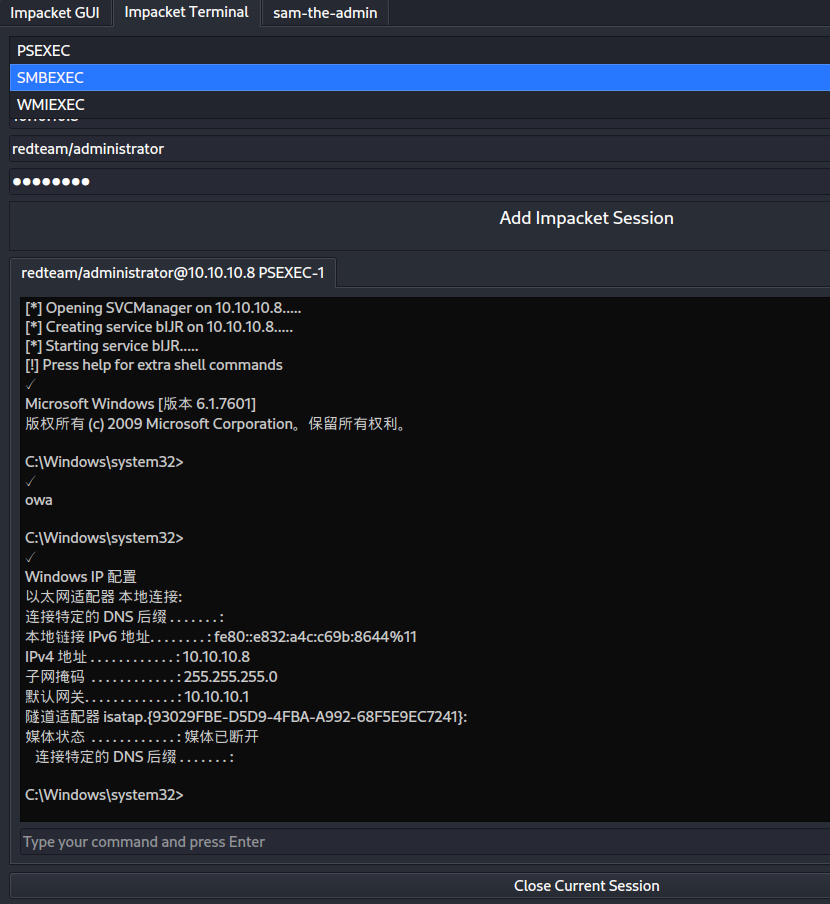Click the command entry box
Screen dimensions: 830x904
pyautogui.click(x=425, y=842)
